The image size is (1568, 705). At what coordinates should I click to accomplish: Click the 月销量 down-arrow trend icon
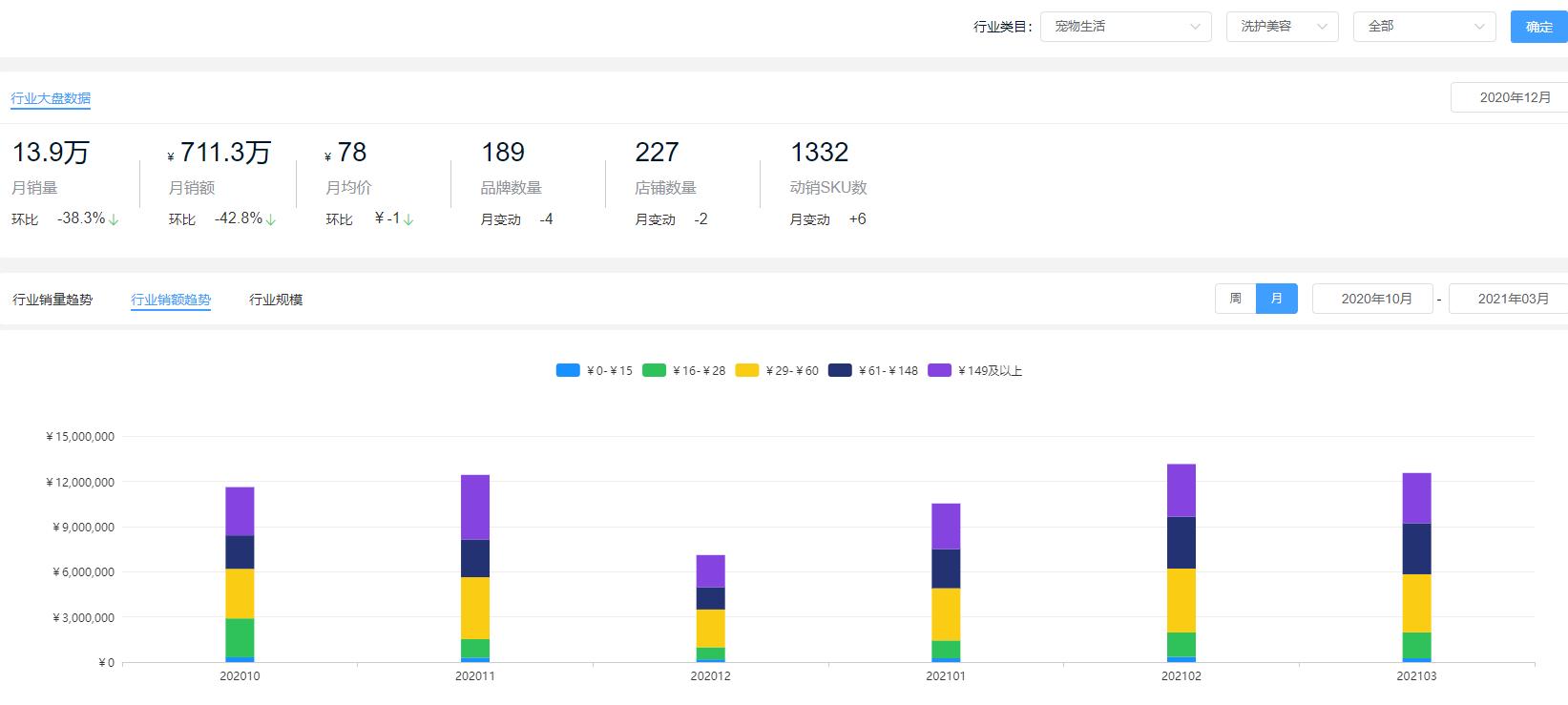tap(114, 219)
